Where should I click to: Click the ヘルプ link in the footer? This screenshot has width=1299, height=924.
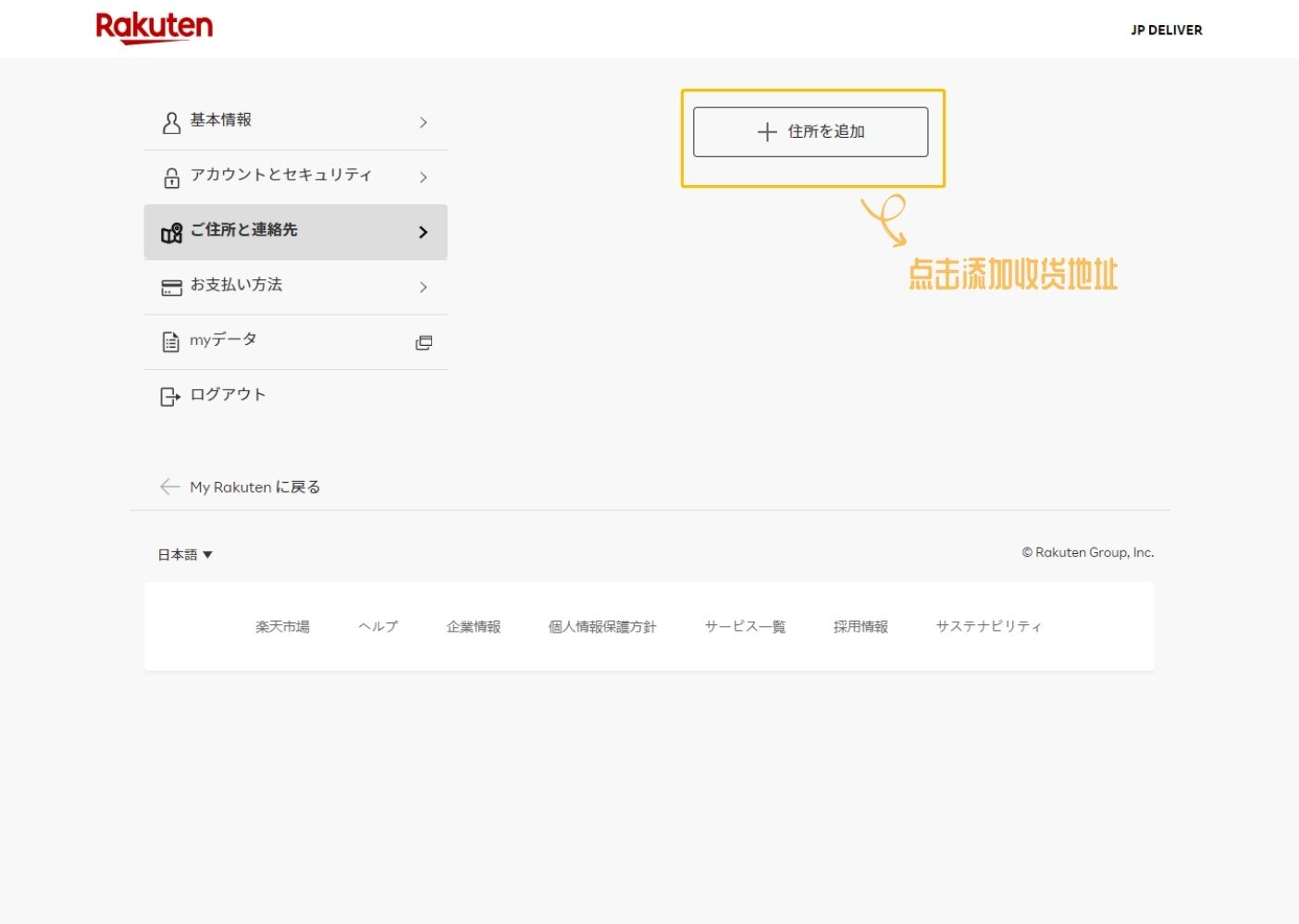coord(377,625)
